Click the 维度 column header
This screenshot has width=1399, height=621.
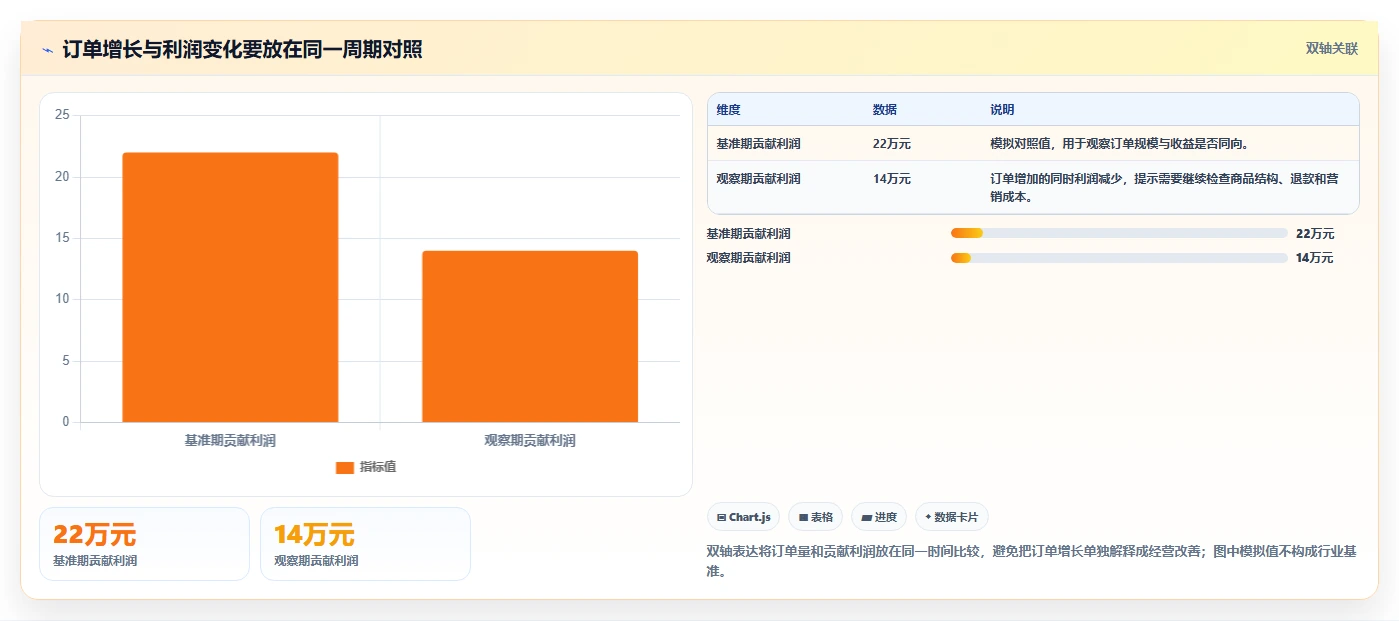click(729, 110)
